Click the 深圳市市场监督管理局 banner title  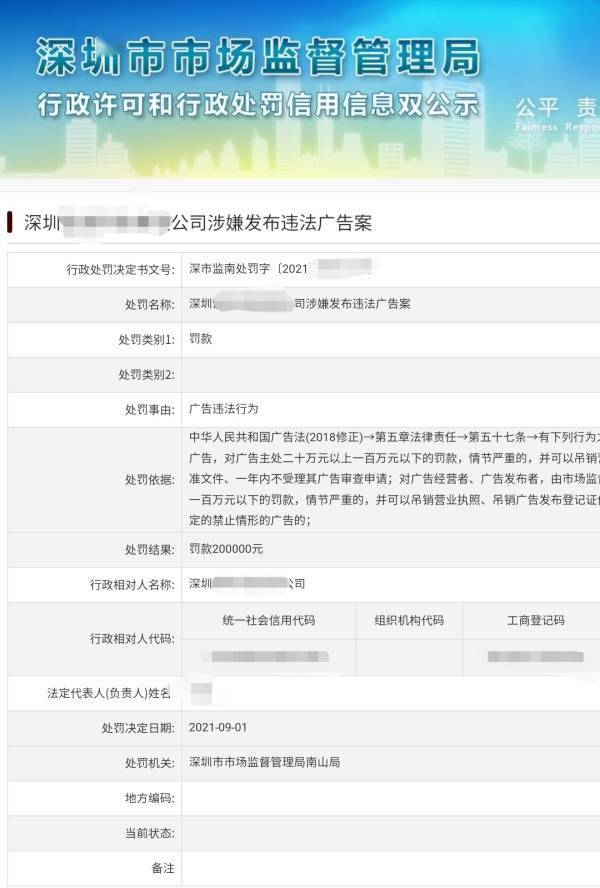258,58
